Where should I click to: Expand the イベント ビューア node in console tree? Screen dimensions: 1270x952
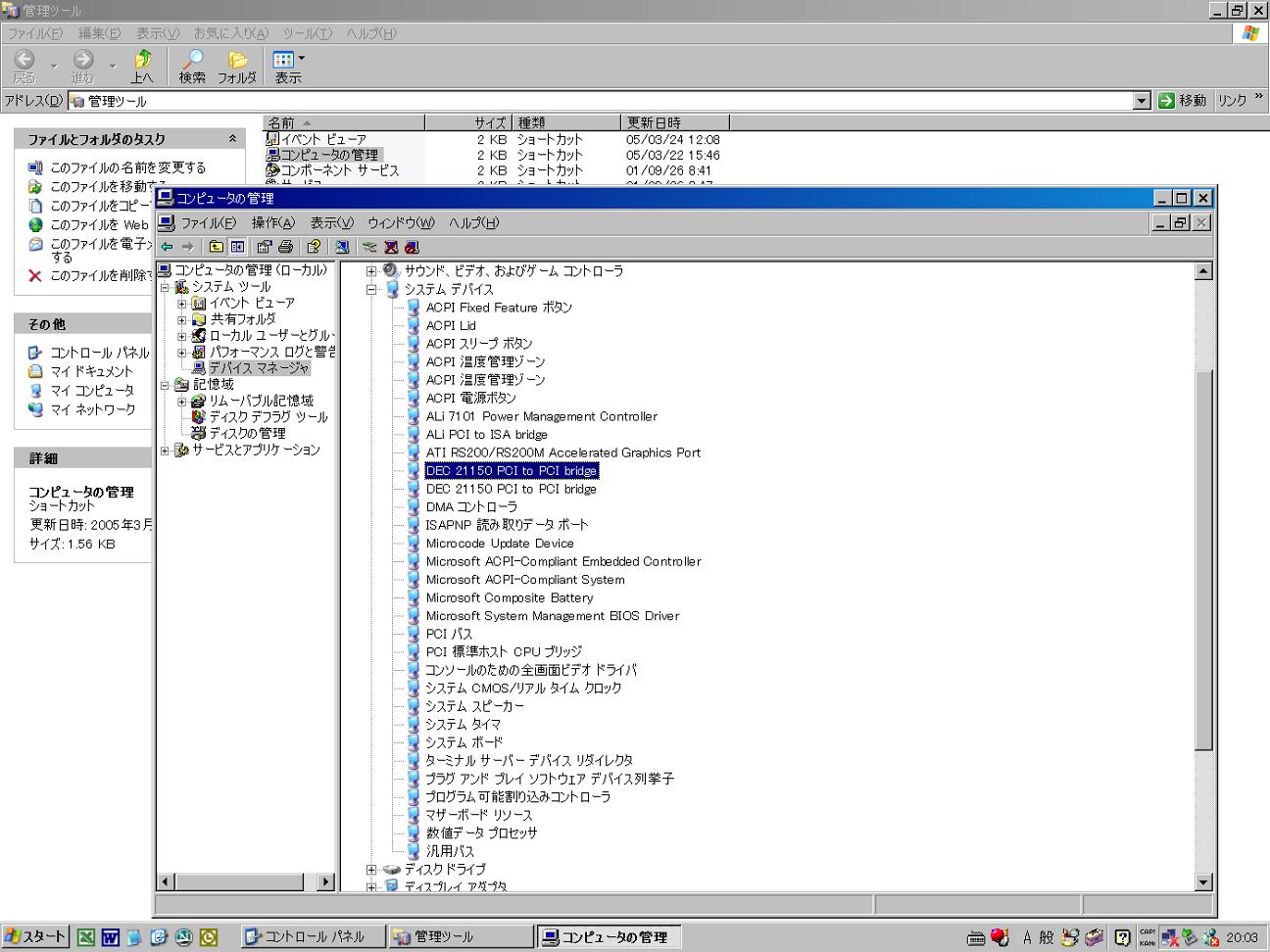(x=182, y=304)
